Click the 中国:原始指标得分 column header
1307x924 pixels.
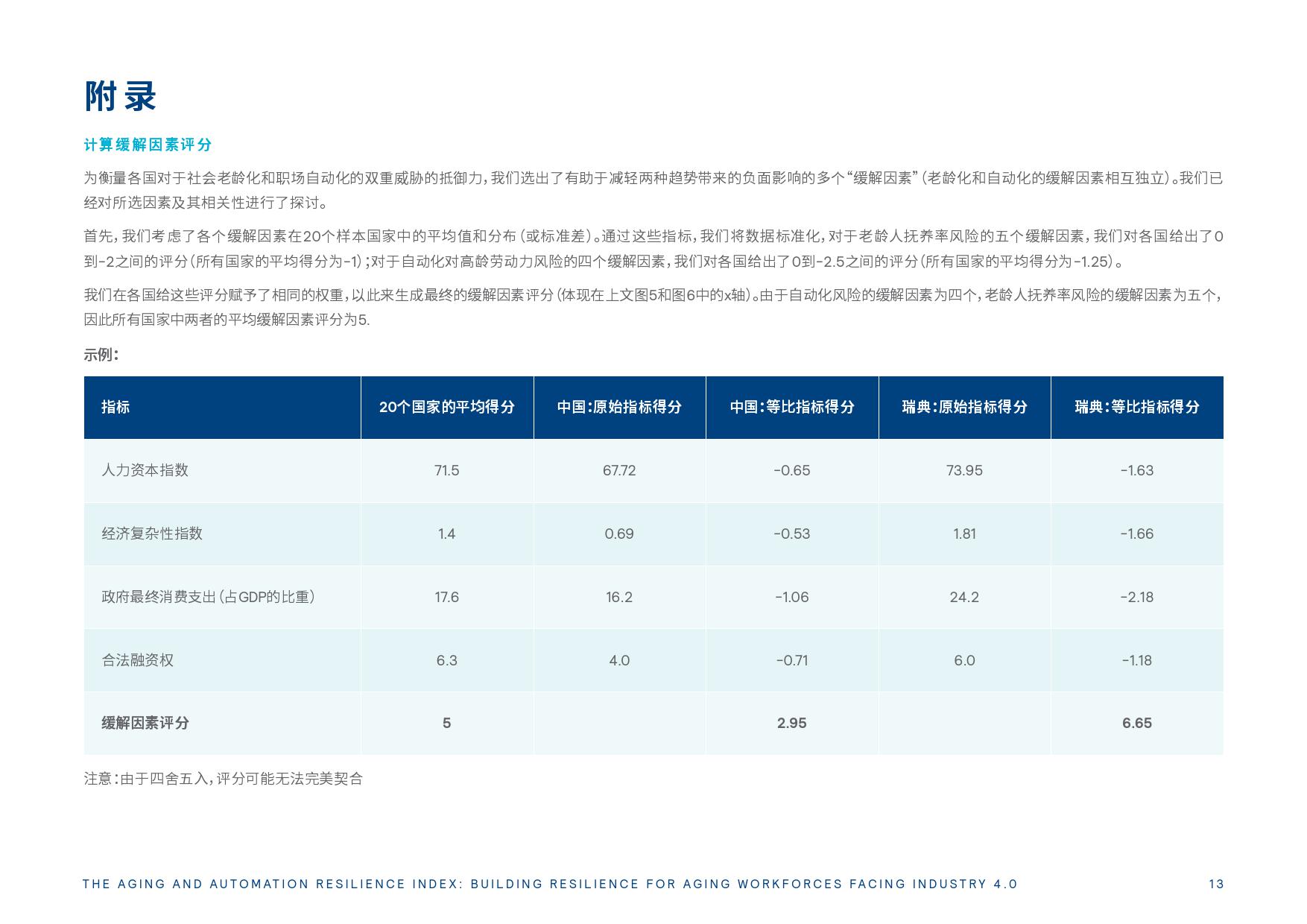pos(619,407)
